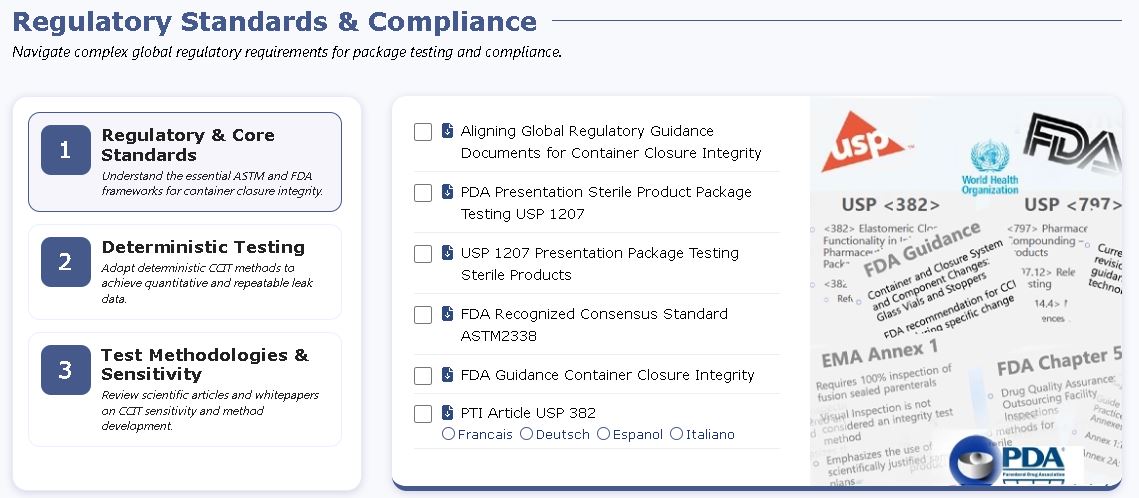Viewport: 1139px width, 498px height.
Task: Open Test Methodologies & Sensitivity section
Action: click(x=185, y=390)
